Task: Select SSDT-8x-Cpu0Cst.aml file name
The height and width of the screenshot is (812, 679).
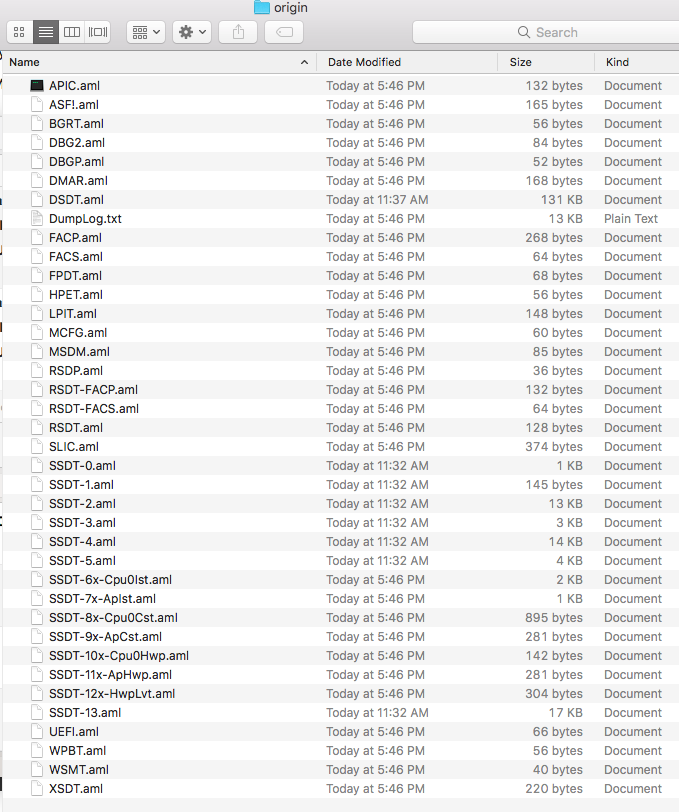Action: [113, 617]
